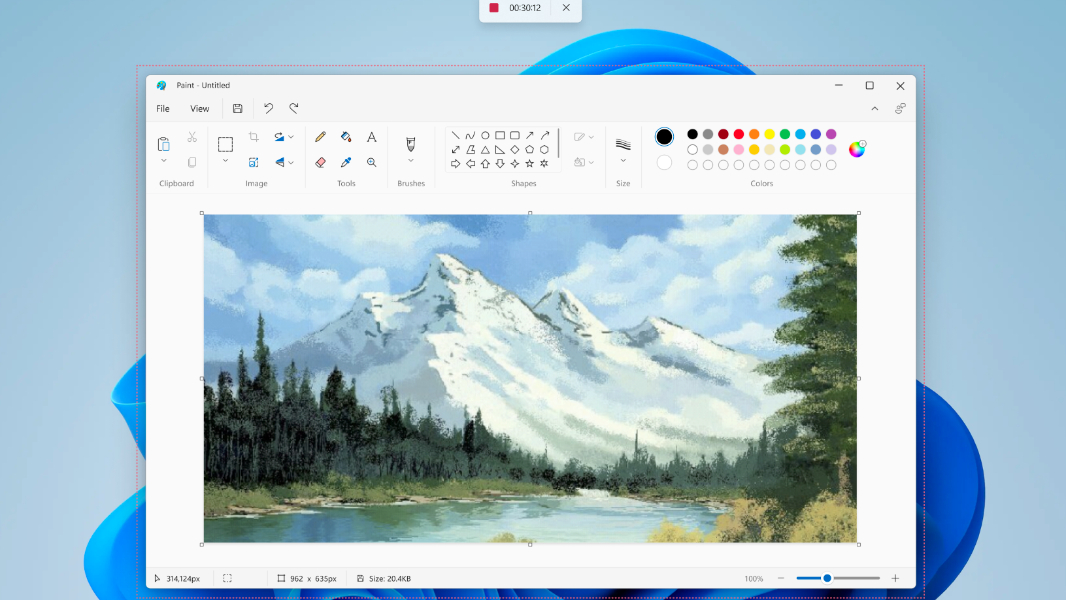The image size is (1066, 600).
Task: Pick the Rounded rectangle shape
Action: point(515,135)
